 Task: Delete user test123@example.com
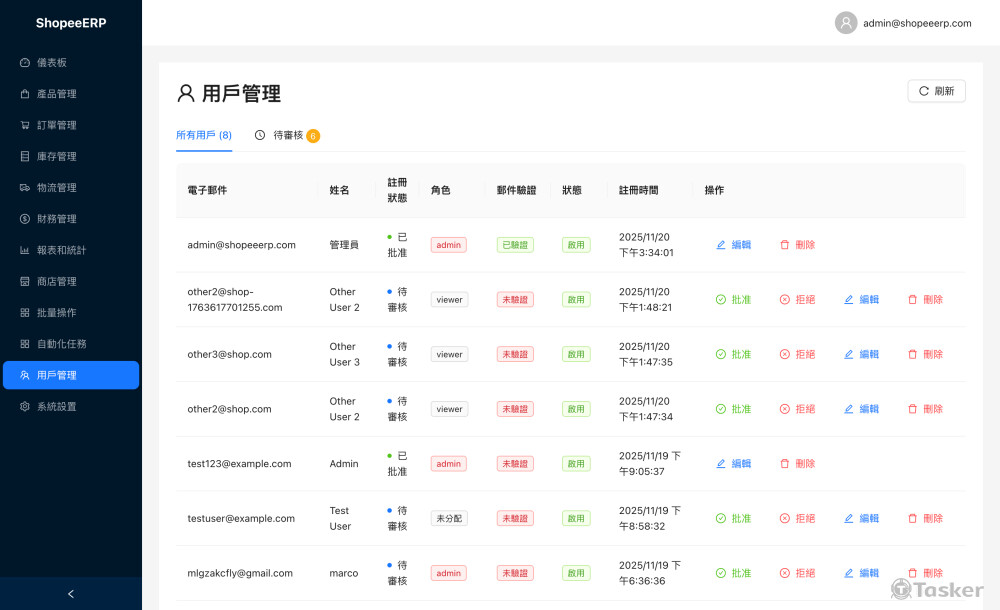click(x=797, y=464)
